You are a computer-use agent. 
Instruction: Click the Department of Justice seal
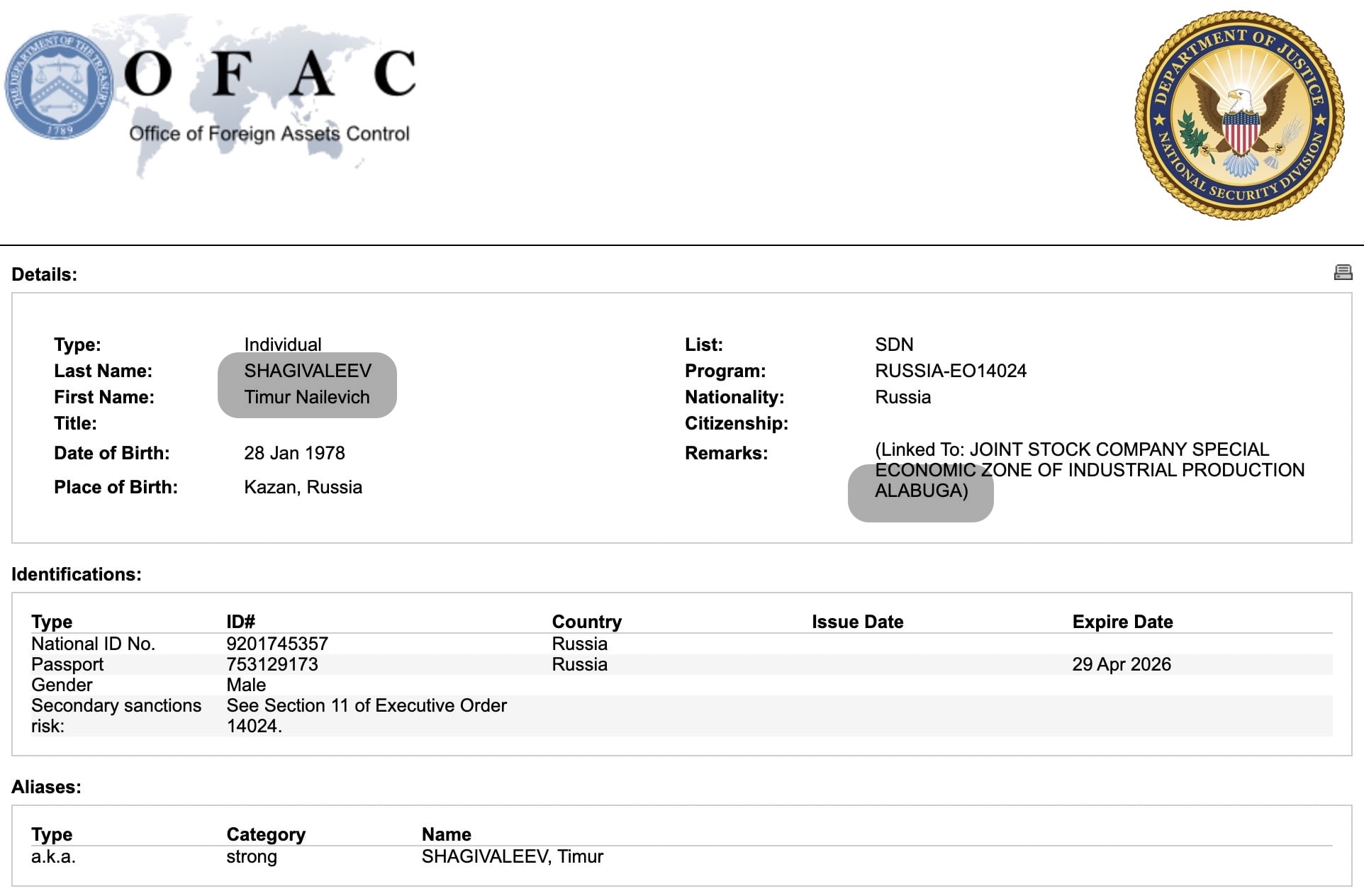[1239, 115]
